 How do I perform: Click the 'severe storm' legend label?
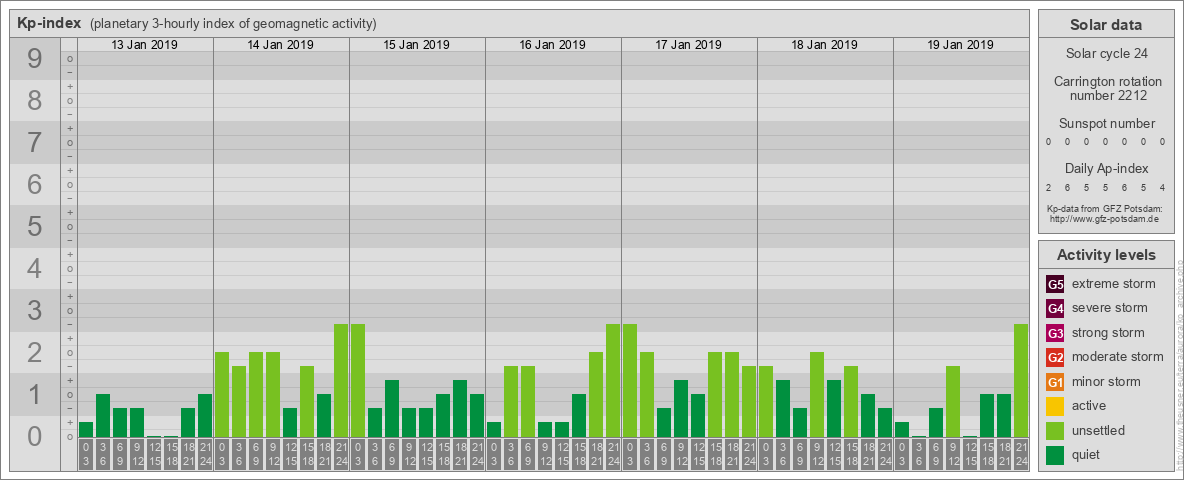coord(1110,309)
